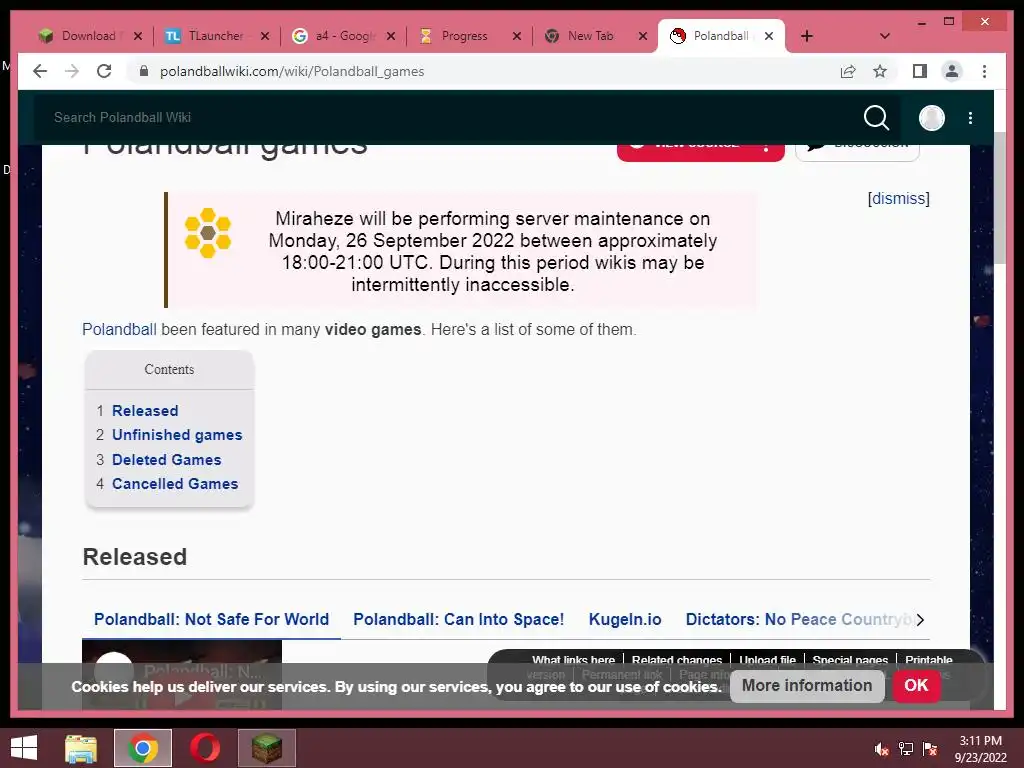Open the Windows Start menu
Screen dimensions: 1024x768
tap(24, 748)
